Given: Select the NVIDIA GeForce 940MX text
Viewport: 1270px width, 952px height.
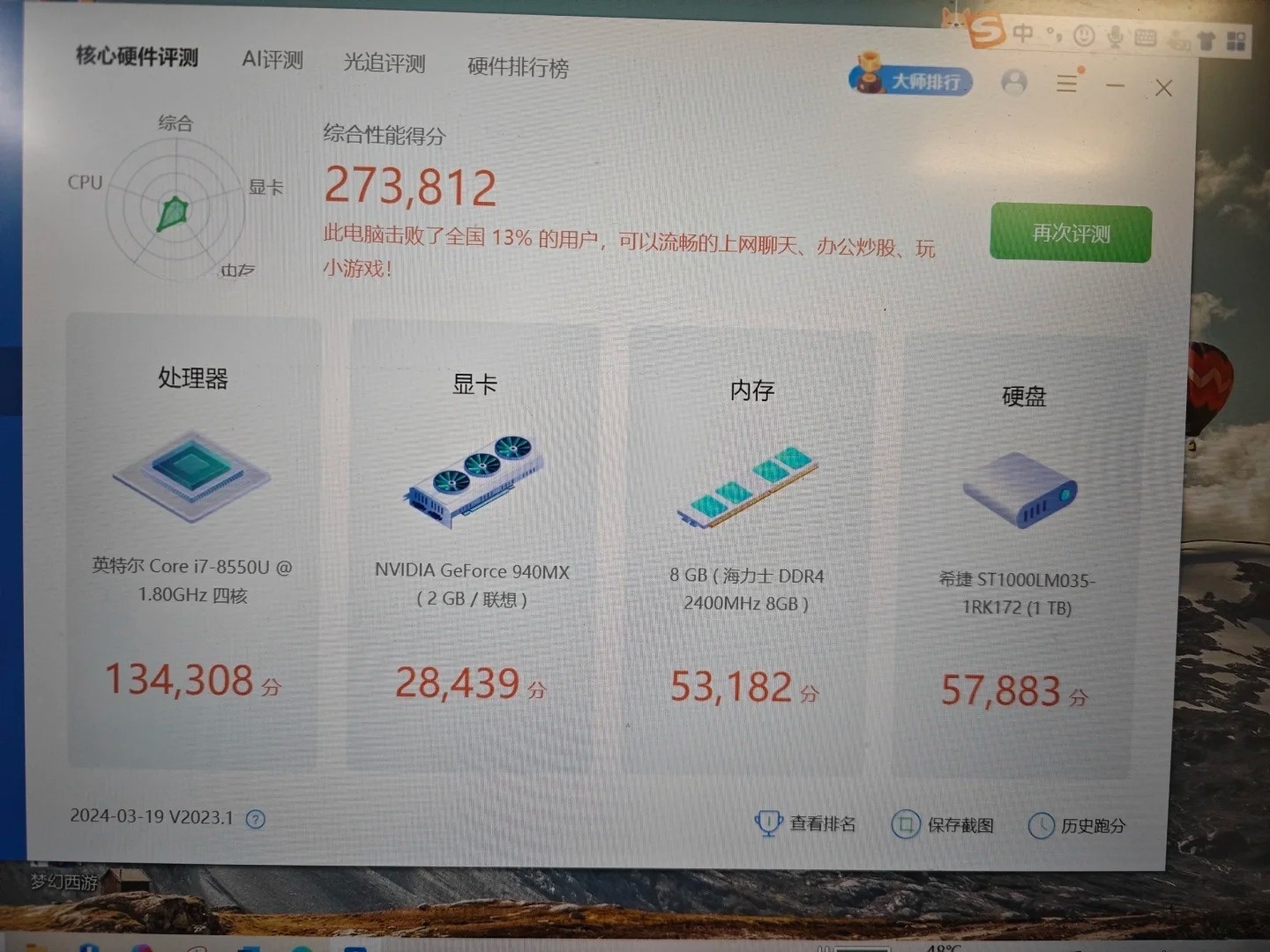Looking at the screenshot, I should (x=472, y=584).
